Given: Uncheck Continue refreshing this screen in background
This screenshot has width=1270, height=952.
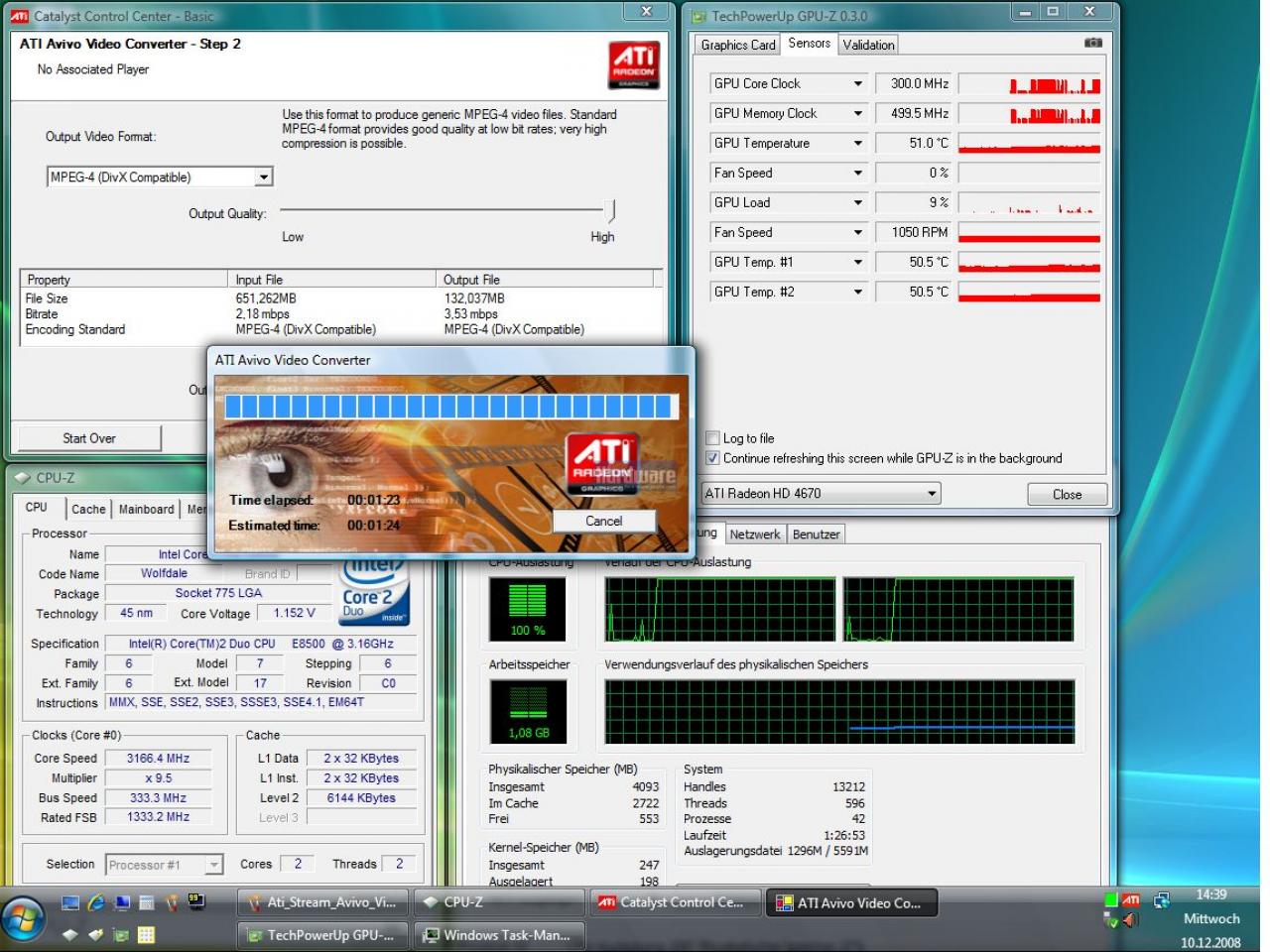Looking at the screenshot, I should [x=712, y=458].
